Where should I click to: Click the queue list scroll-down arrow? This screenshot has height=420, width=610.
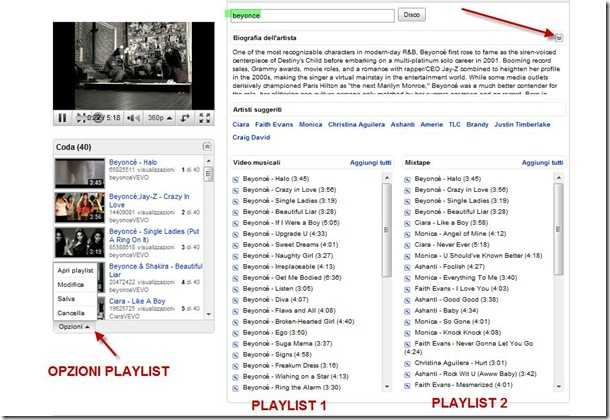[x=209, y=314]
